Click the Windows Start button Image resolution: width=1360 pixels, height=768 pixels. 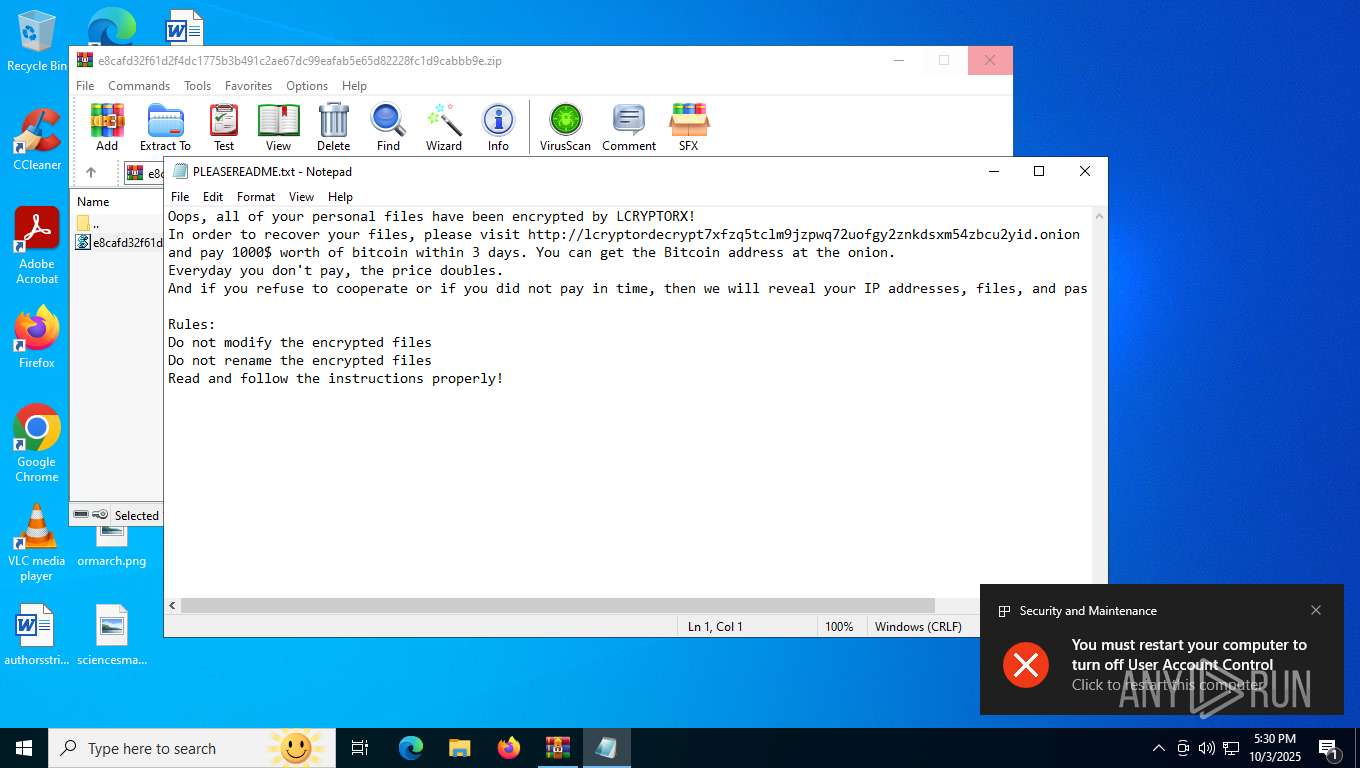pyautogui.click(x=24, y=748)
